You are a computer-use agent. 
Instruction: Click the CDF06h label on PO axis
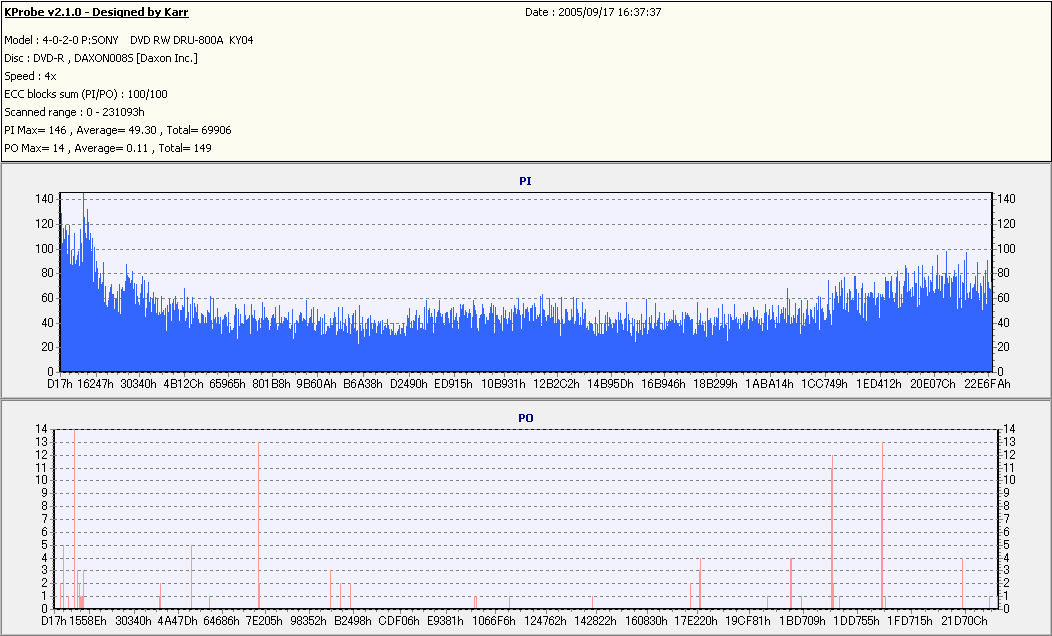[399, 620]
